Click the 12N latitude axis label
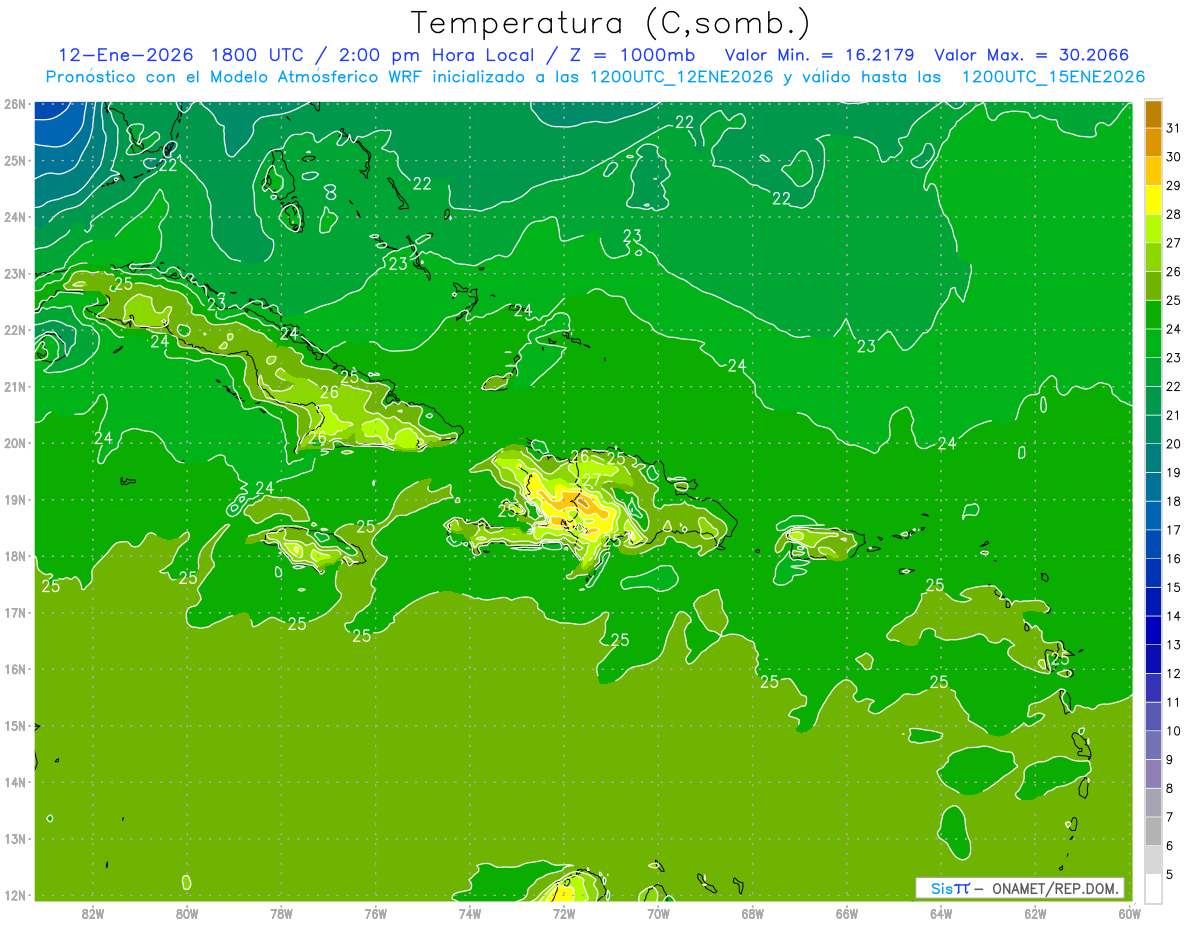 14,895
